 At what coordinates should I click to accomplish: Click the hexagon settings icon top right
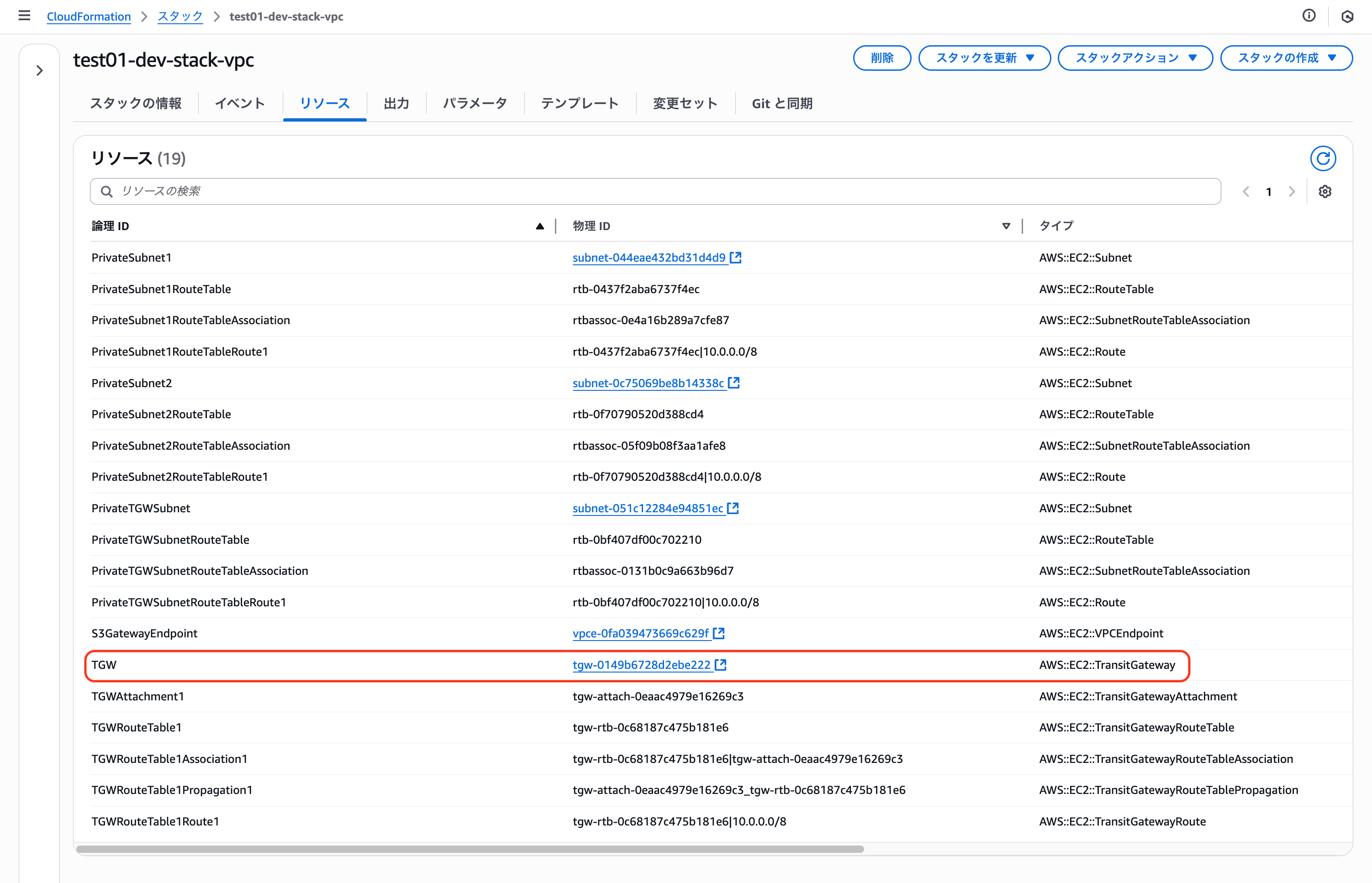point(1347,16)
